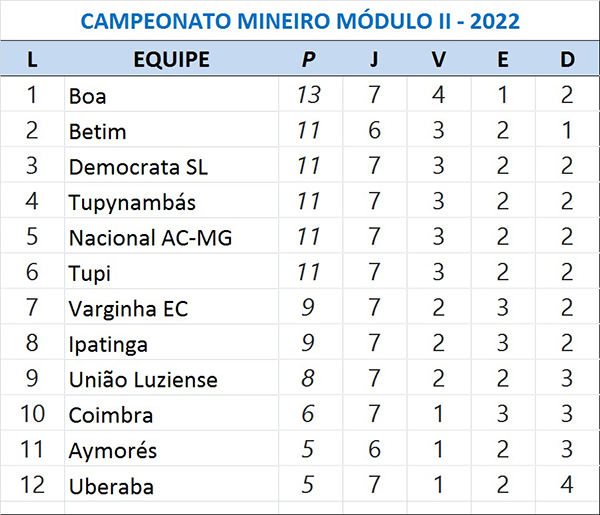Click the Boa team name cell
The image size is (600, 515).
pos(88,96)
